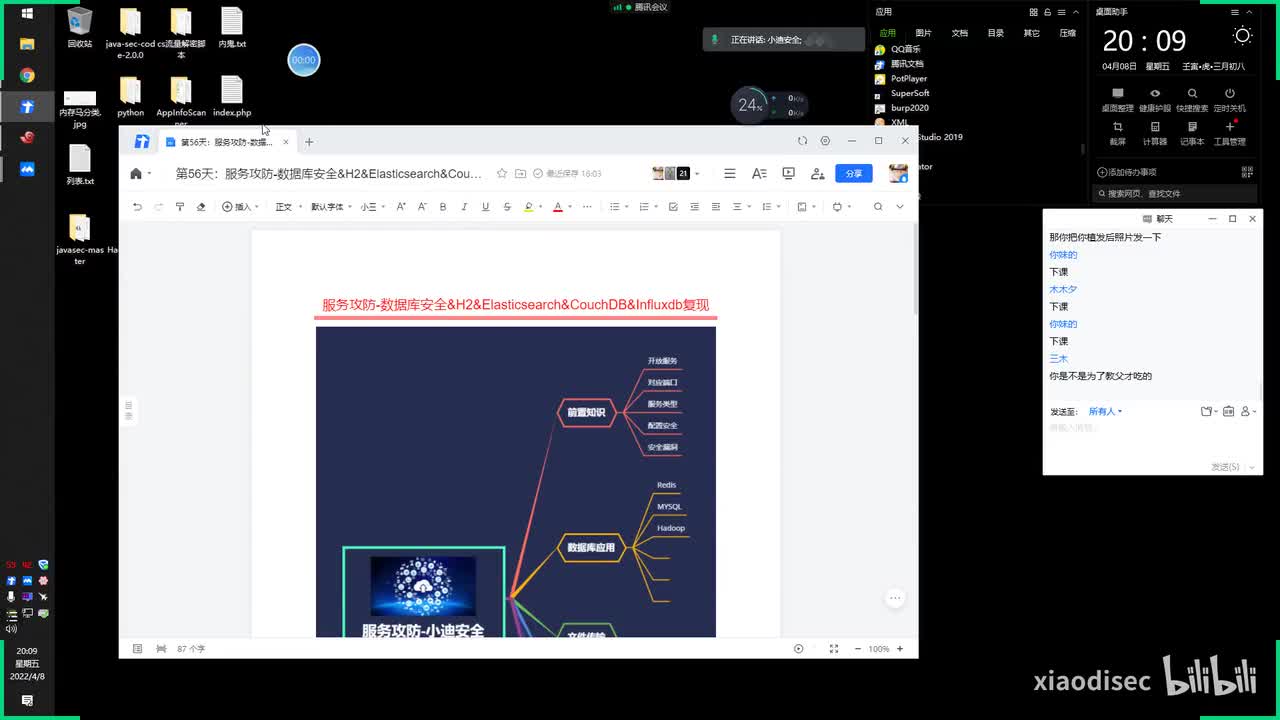Click the Windows Start button
Viewport: 1280px width, 720px height.
click(x=27, y=14)
